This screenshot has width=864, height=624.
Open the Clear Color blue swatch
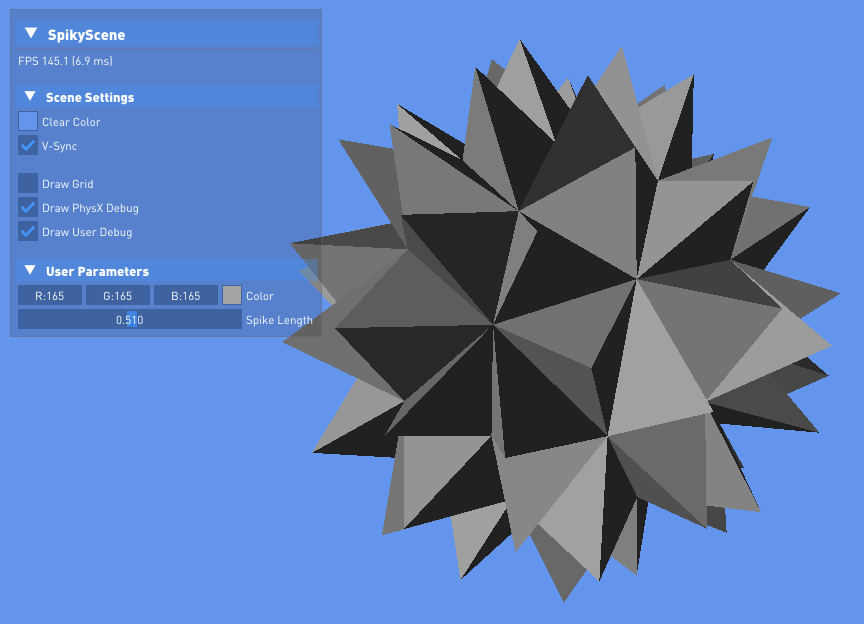(x=28, y=121)
